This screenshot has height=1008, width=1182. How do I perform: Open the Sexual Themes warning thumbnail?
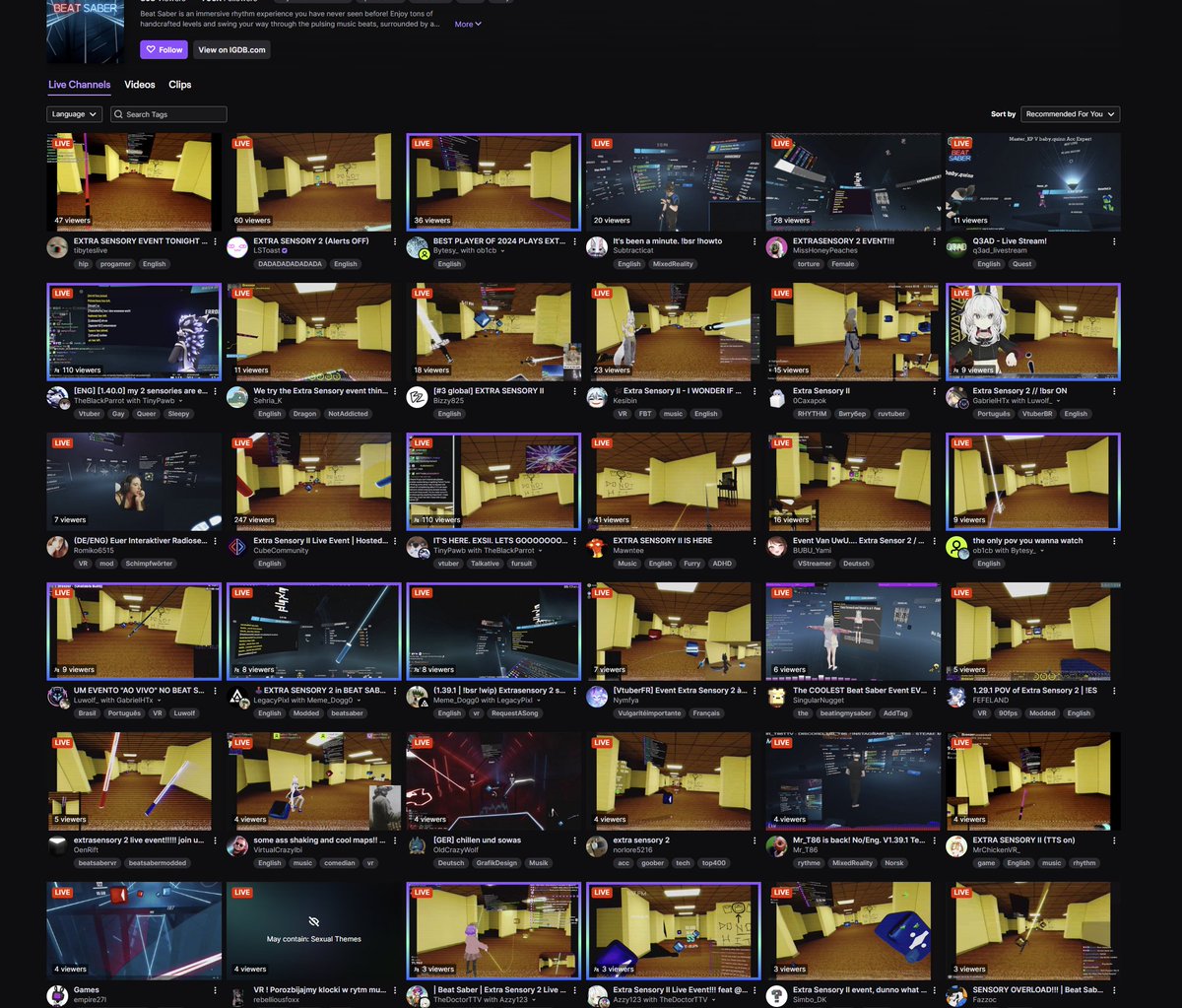pyautogui.click(x=313, y=931)
